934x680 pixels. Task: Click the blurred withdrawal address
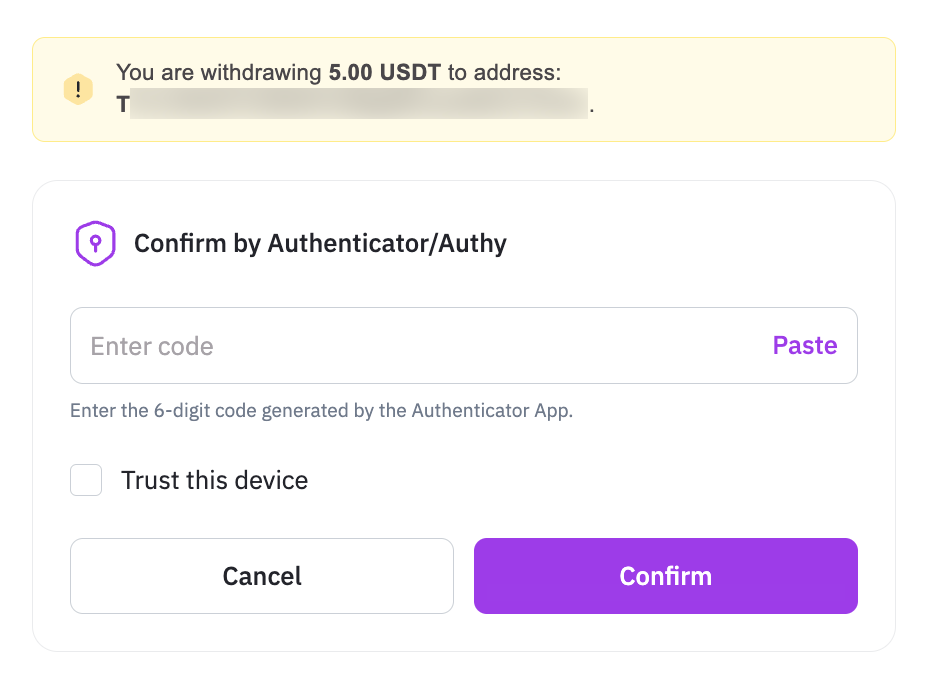360,104
